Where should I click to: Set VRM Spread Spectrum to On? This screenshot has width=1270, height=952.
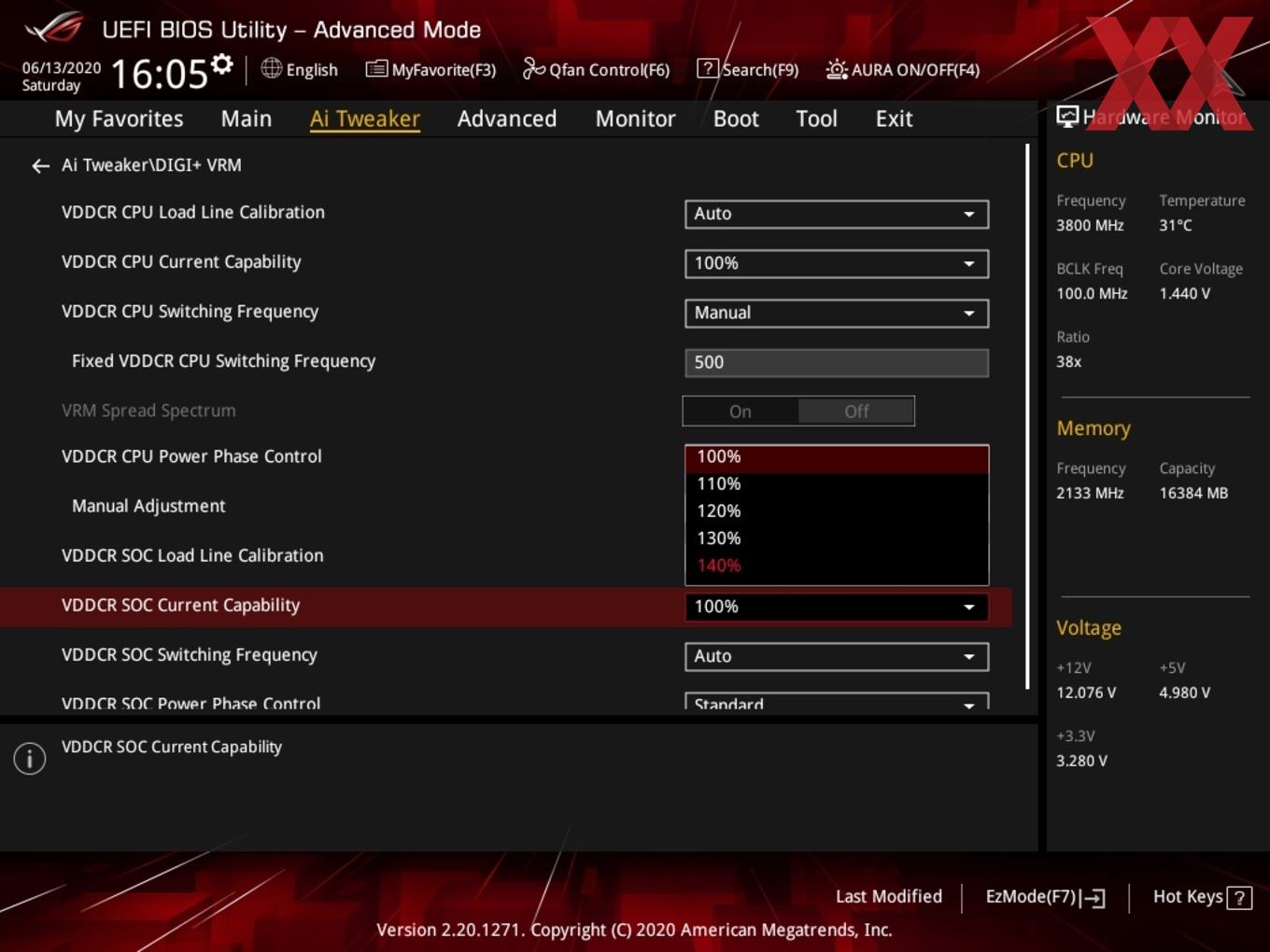741,412
